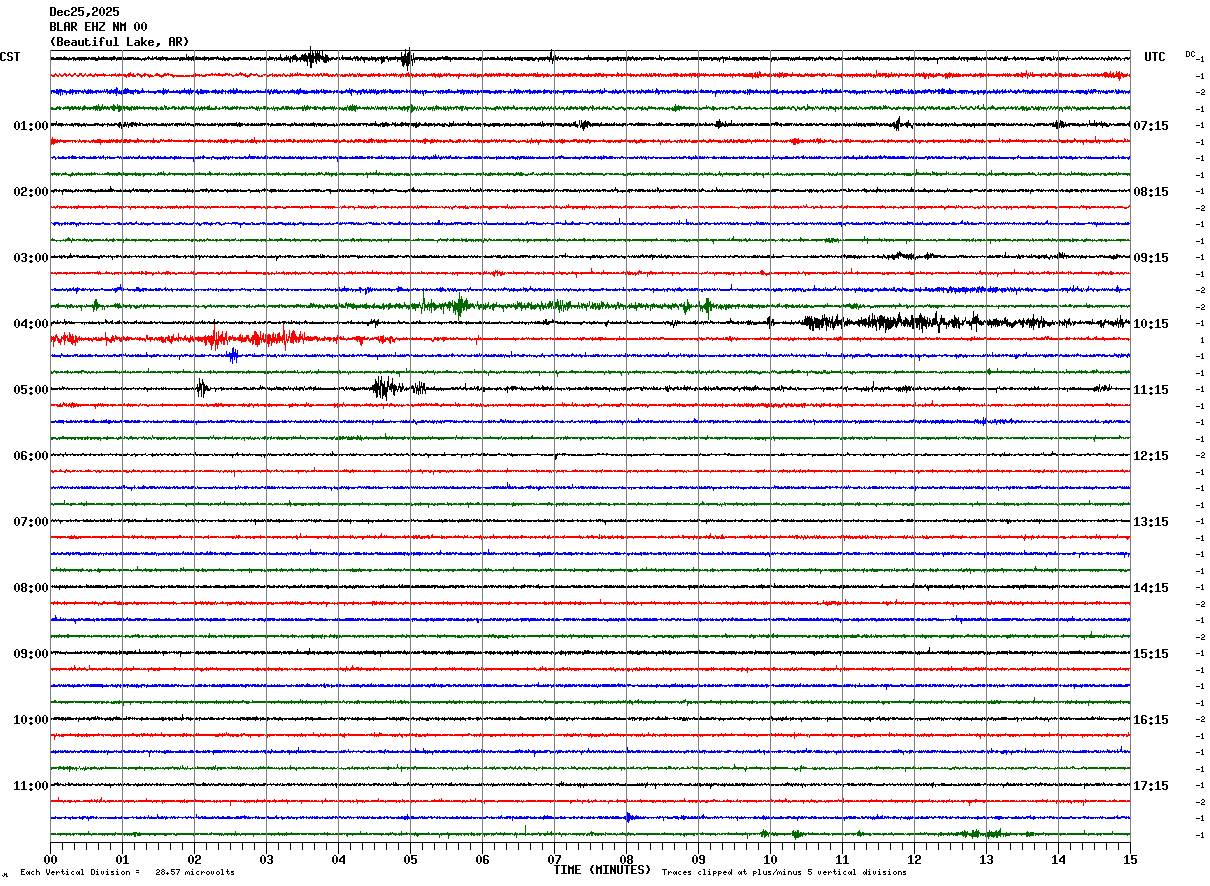The width and height of the screenshot is (1210, 886).
Task: Click the 10:15 UTC time label
Action: 1154,324
